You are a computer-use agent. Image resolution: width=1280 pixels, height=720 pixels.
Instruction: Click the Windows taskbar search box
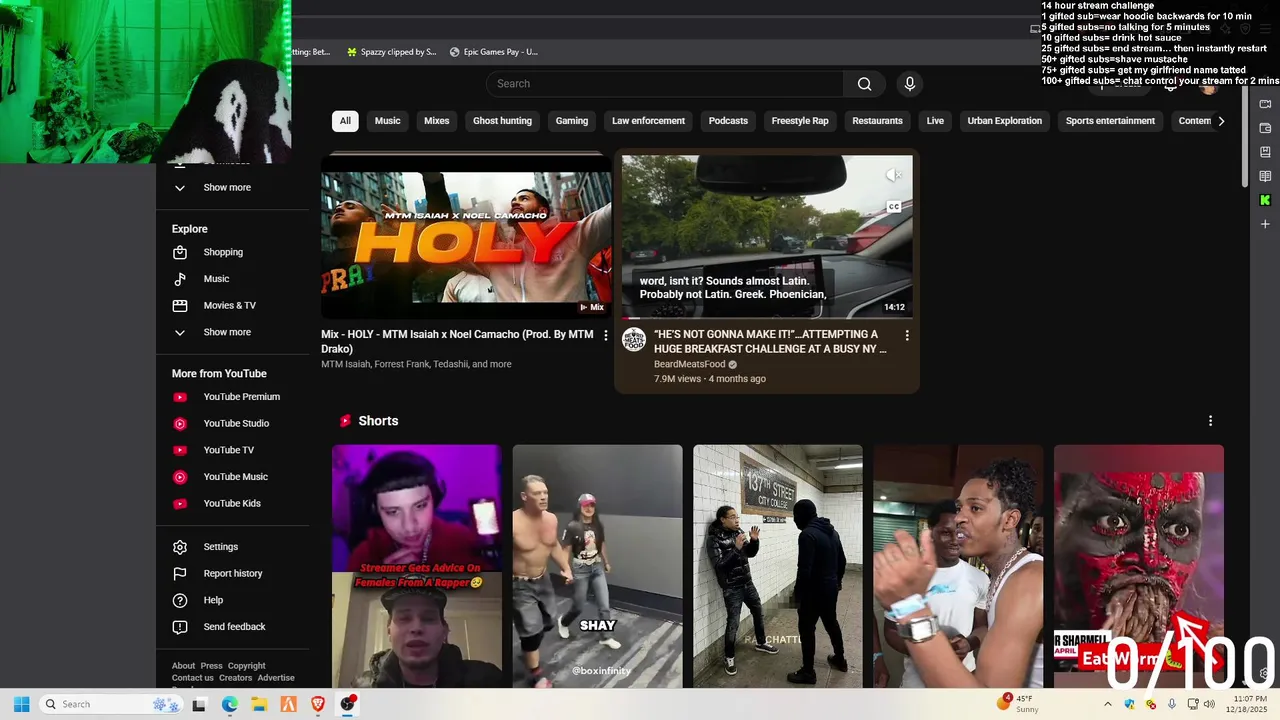click(111, 704)
